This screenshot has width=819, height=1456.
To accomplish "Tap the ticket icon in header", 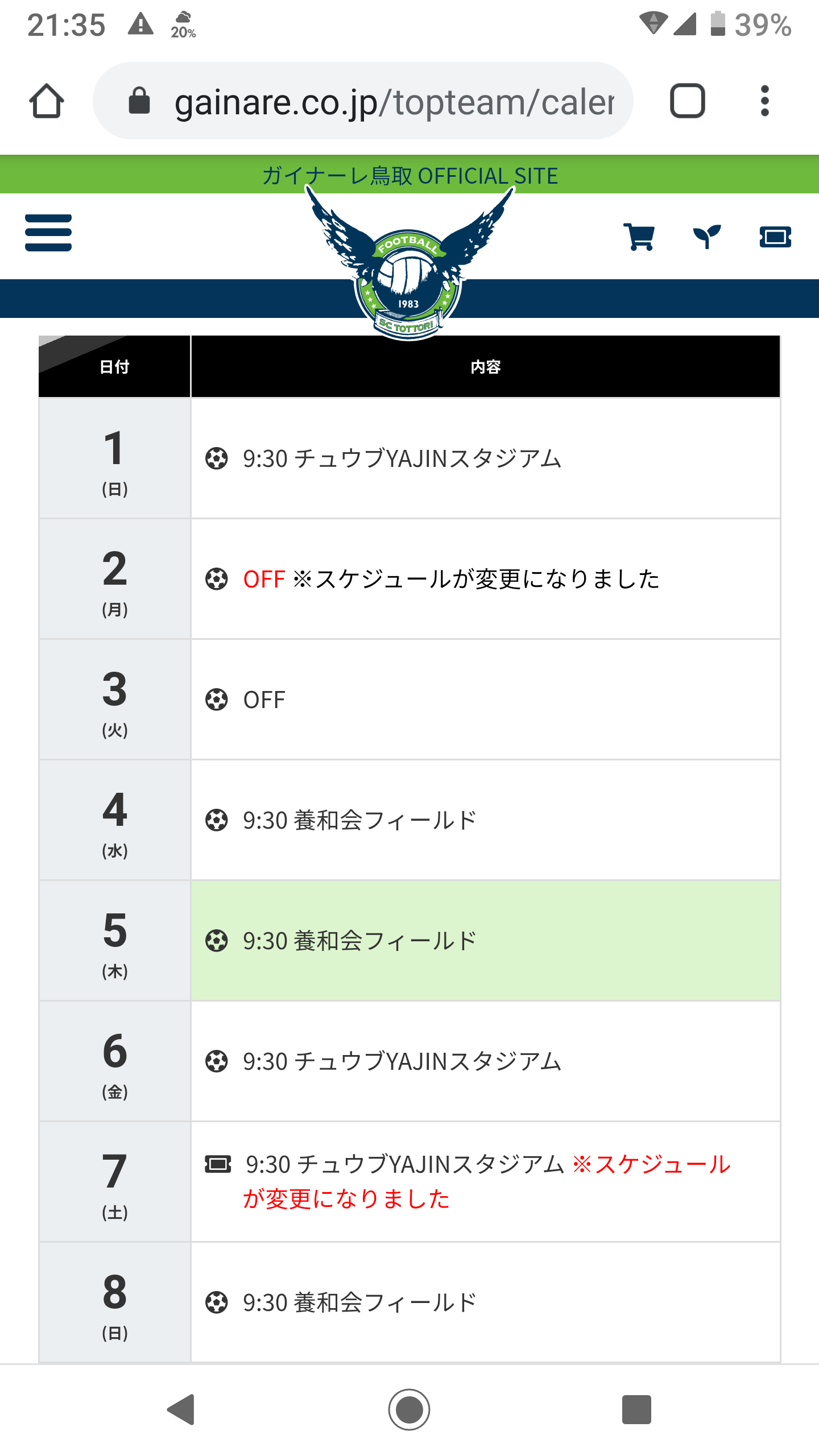I will pyautogui.click(x=775, y=237).
